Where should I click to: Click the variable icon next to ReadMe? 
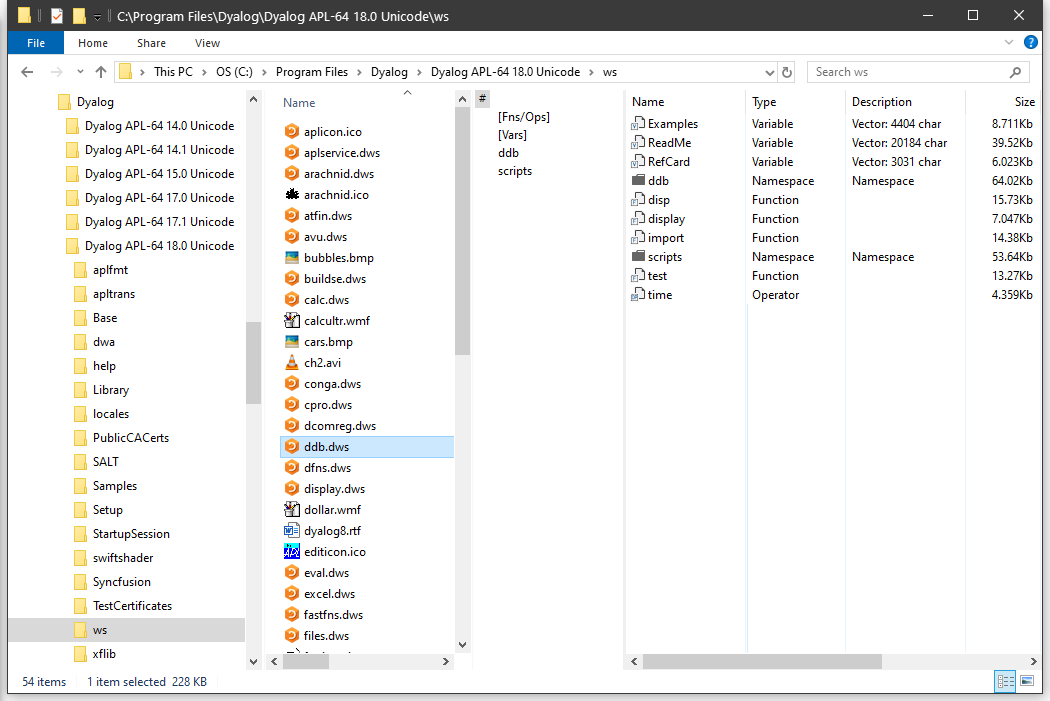click(x=638, y=143)
